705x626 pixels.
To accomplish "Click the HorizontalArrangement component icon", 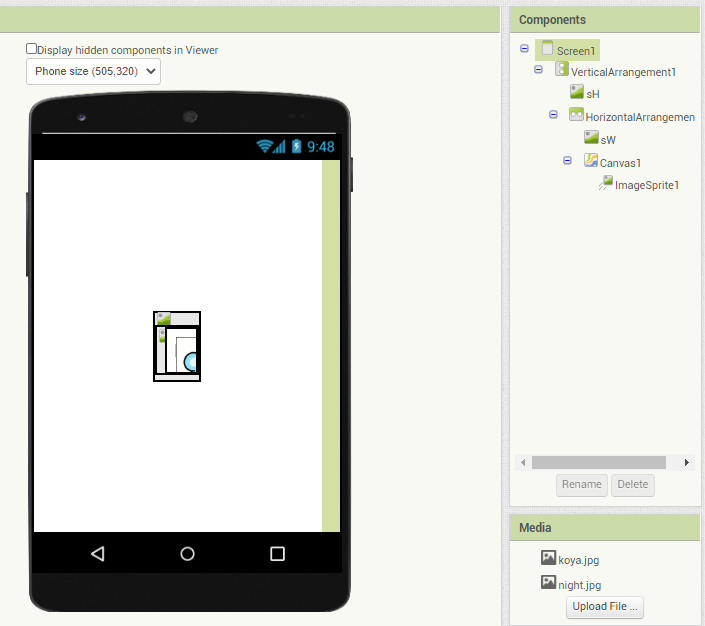I will (x=576, y=115).
